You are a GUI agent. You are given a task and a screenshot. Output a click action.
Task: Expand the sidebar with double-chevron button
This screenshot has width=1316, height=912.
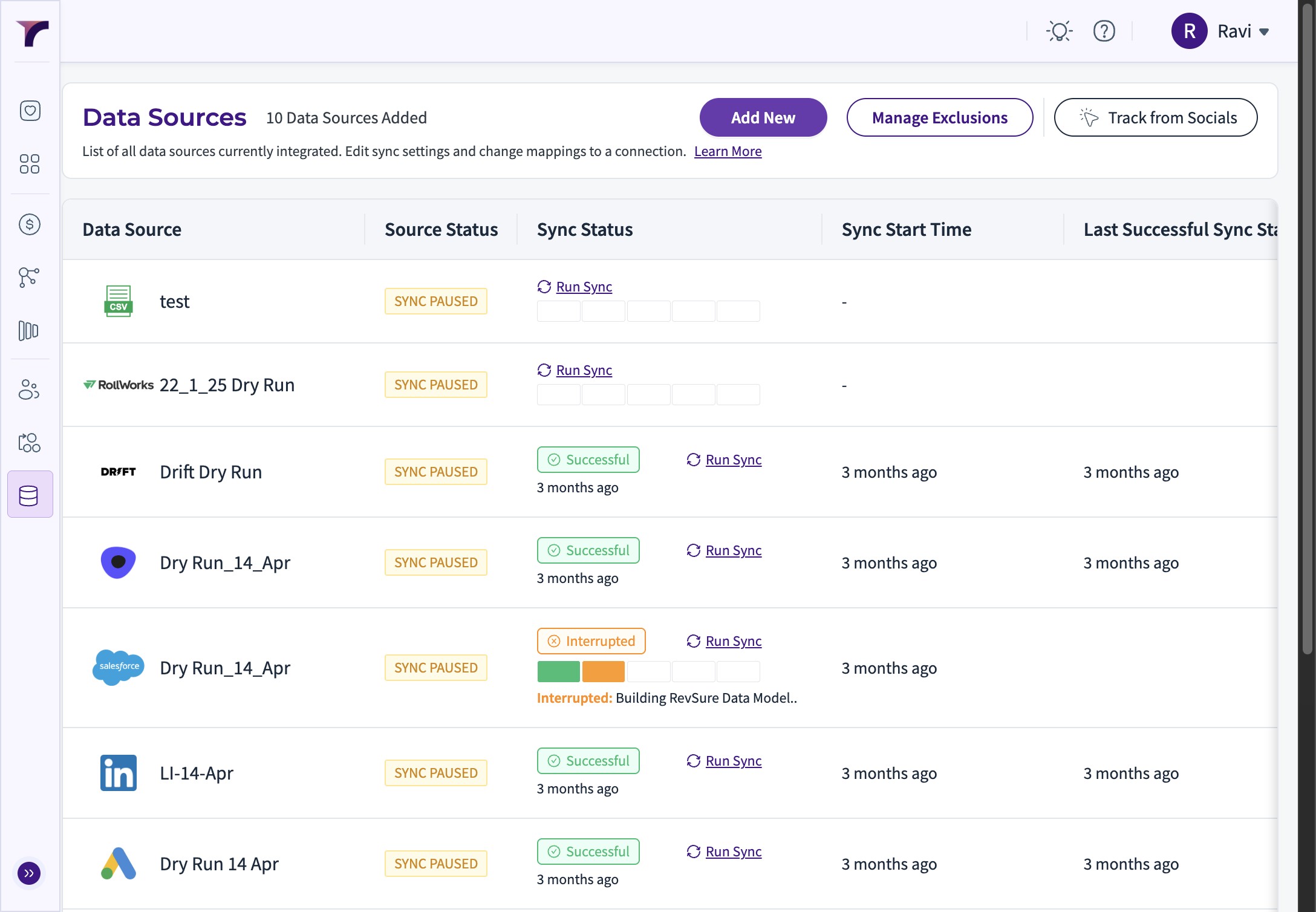coord(29,873)
